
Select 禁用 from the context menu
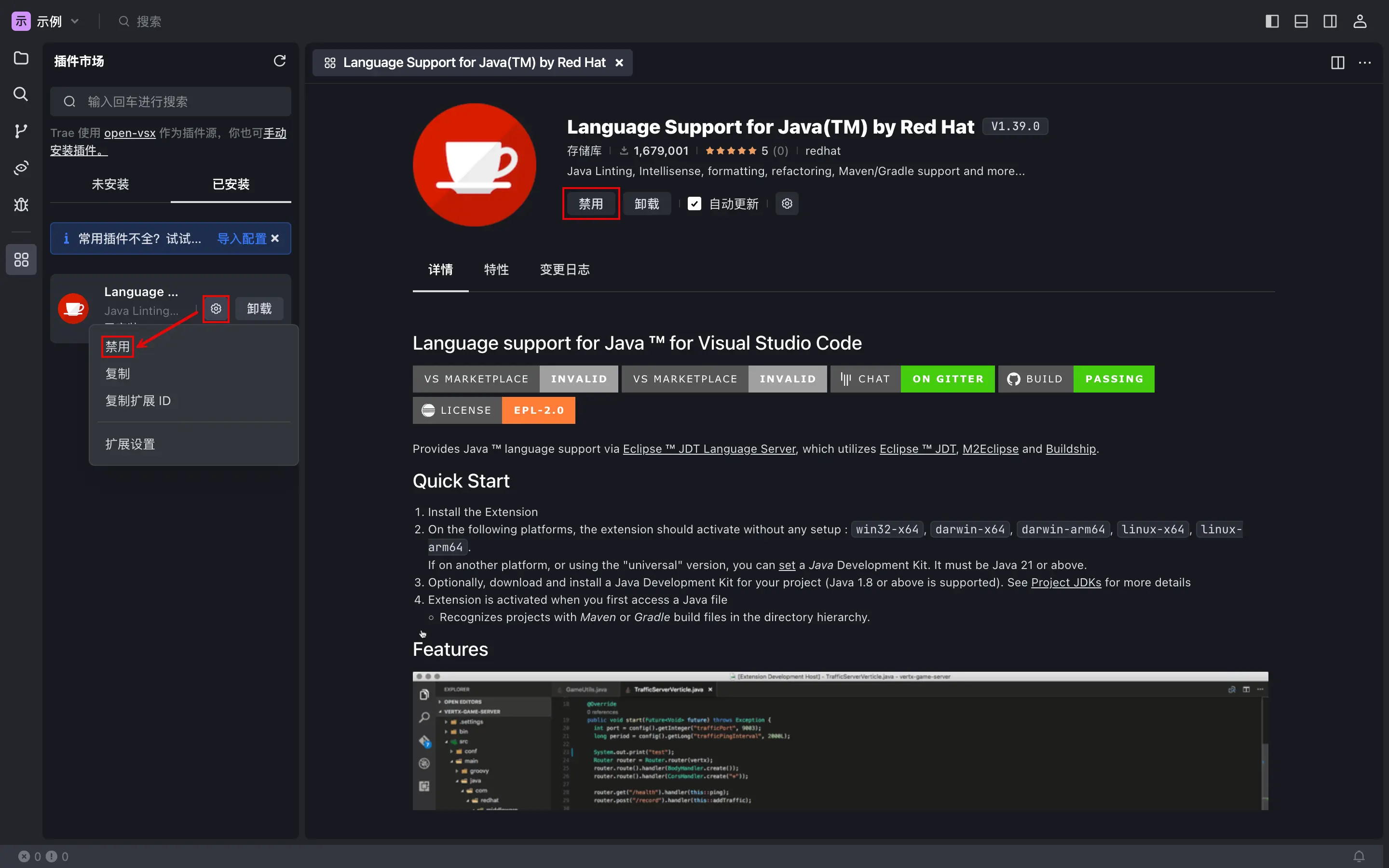(x=118, y=347)
